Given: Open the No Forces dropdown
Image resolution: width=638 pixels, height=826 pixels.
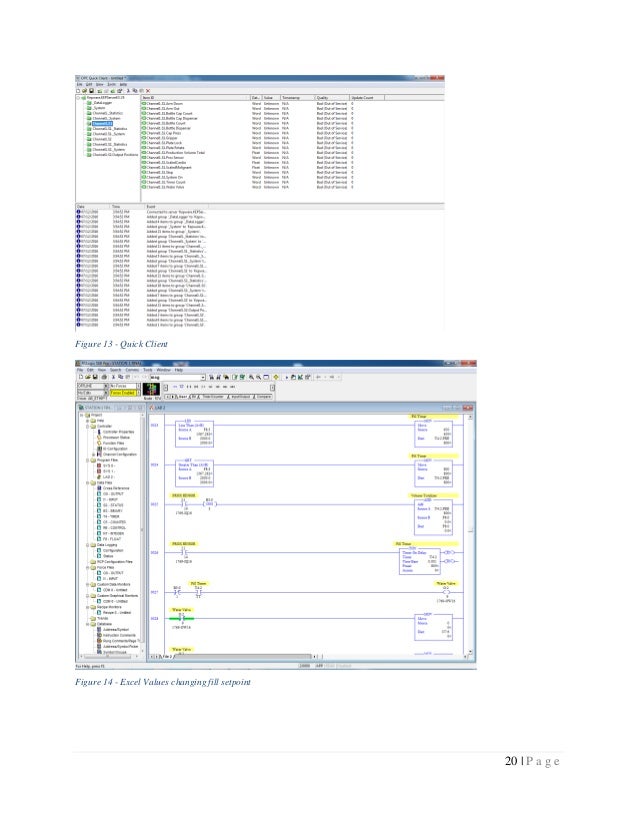Looking at the screenshot, I should [x=139, y=386].
